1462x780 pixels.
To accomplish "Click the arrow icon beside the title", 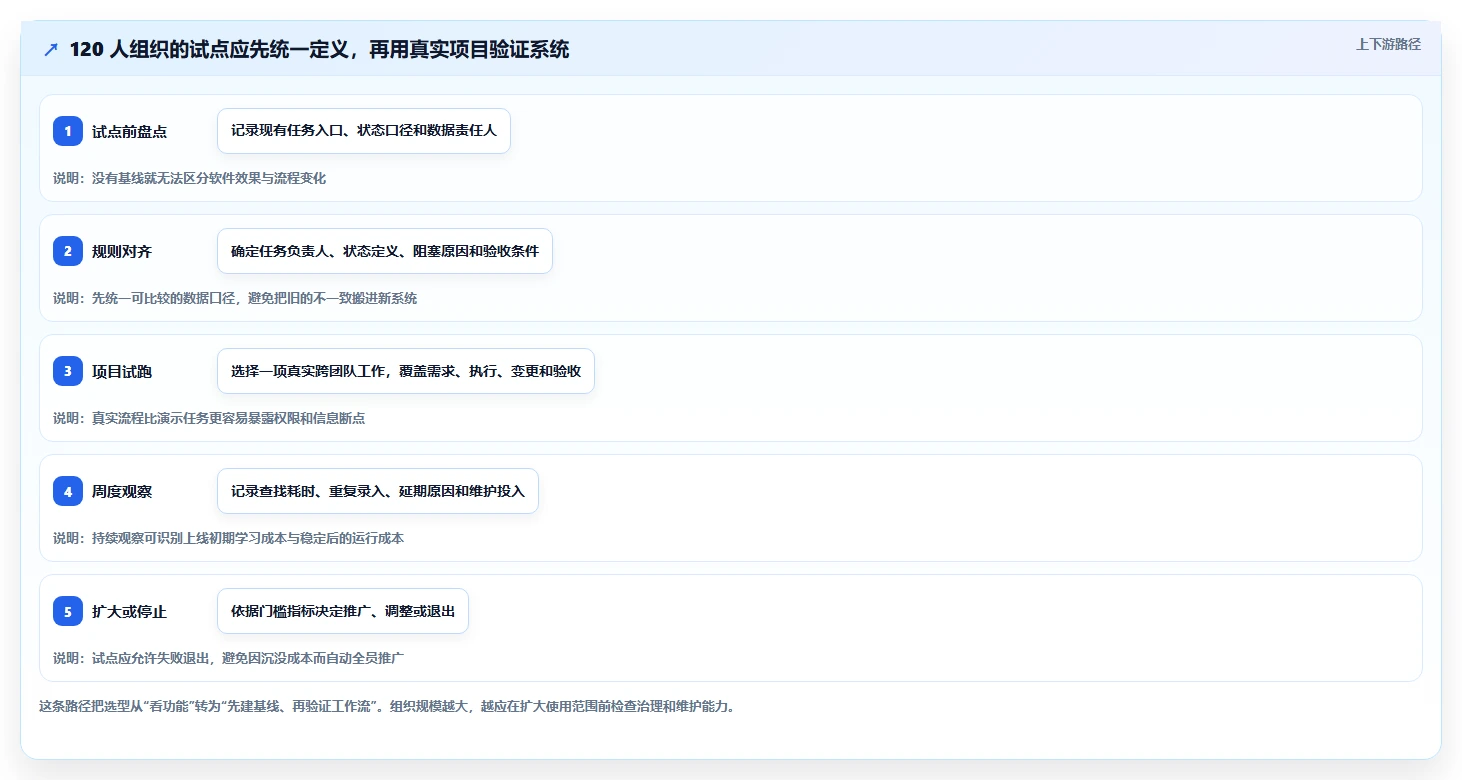I will 51,50.
